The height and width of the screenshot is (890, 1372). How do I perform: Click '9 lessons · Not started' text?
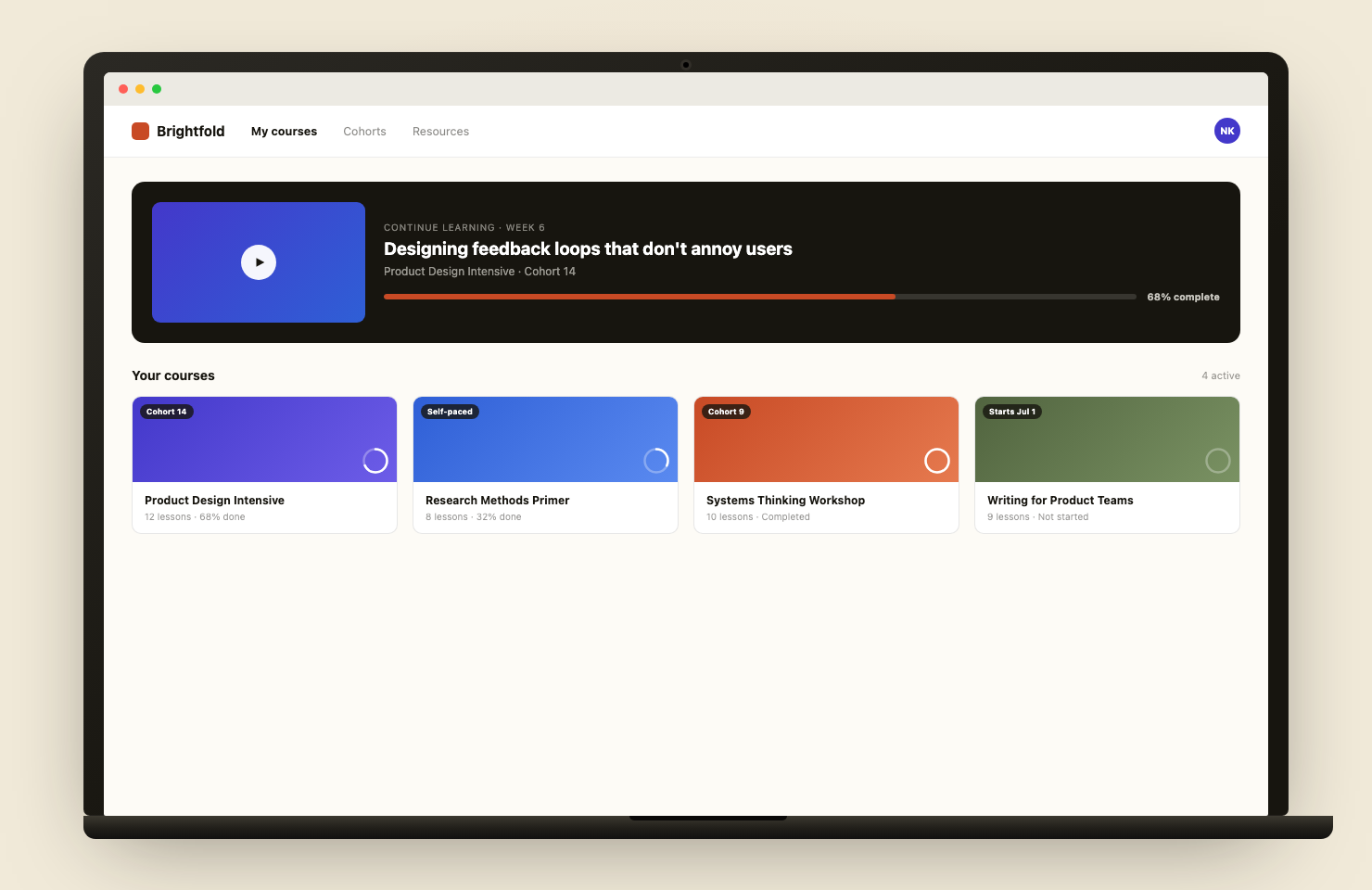[x=1037, y=517]
